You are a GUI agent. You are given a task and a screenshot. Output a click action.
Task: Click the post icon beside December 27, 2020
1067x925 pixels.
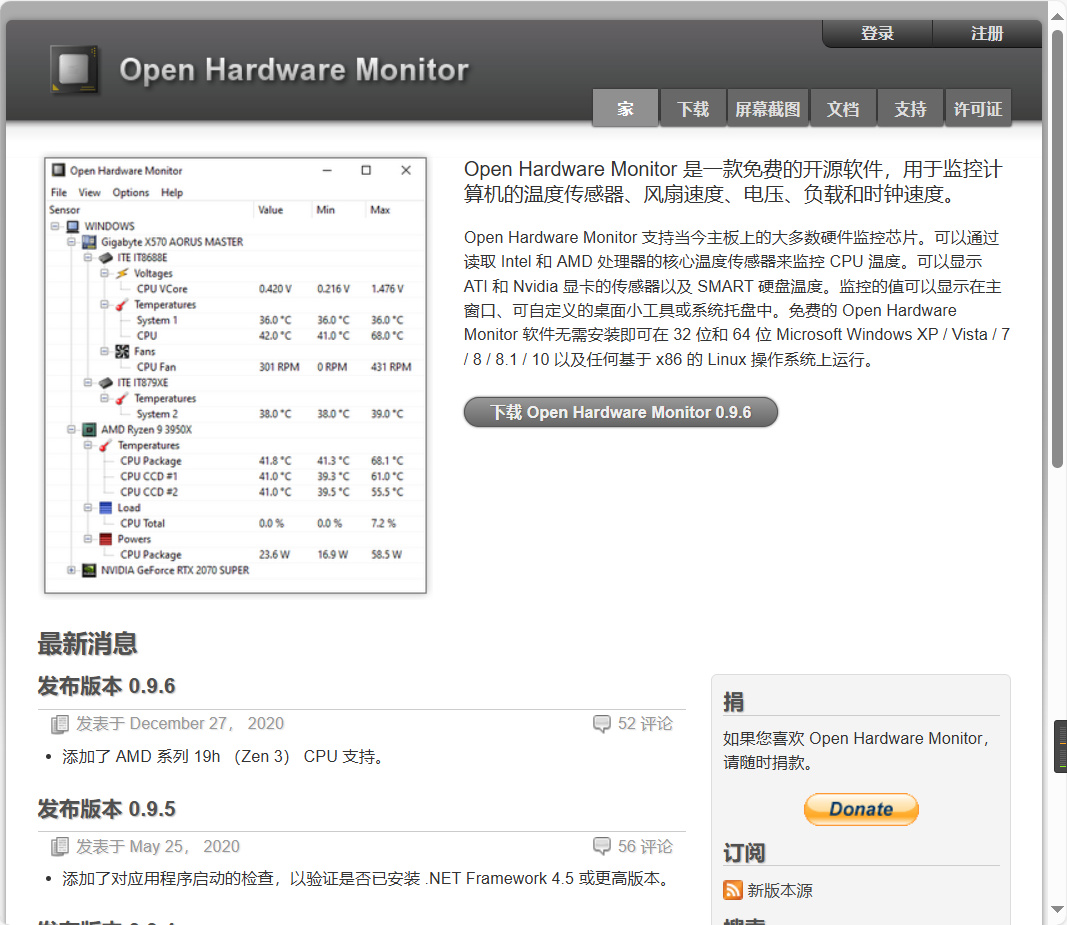[60, 724]
